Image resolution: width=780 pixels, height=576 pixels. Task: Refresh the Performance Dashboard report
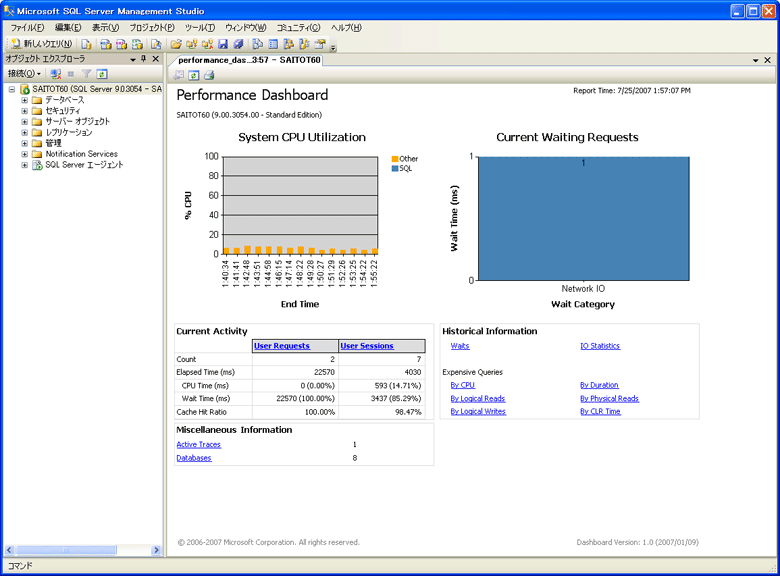coord(194,75)
